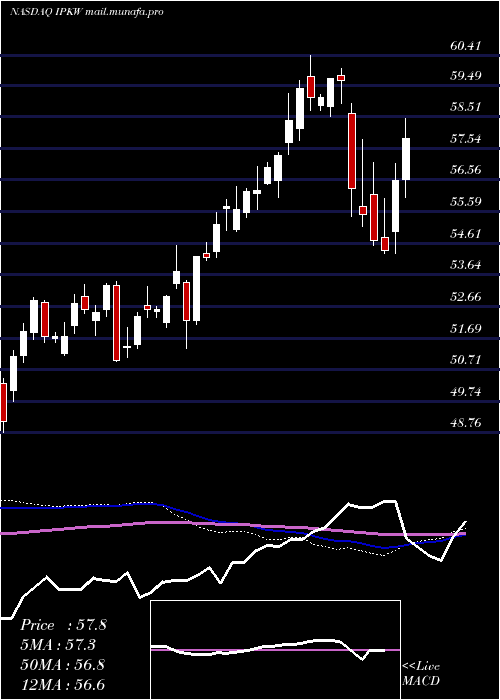Click the 50MA : 56.8 readout

tap(63, 664)
